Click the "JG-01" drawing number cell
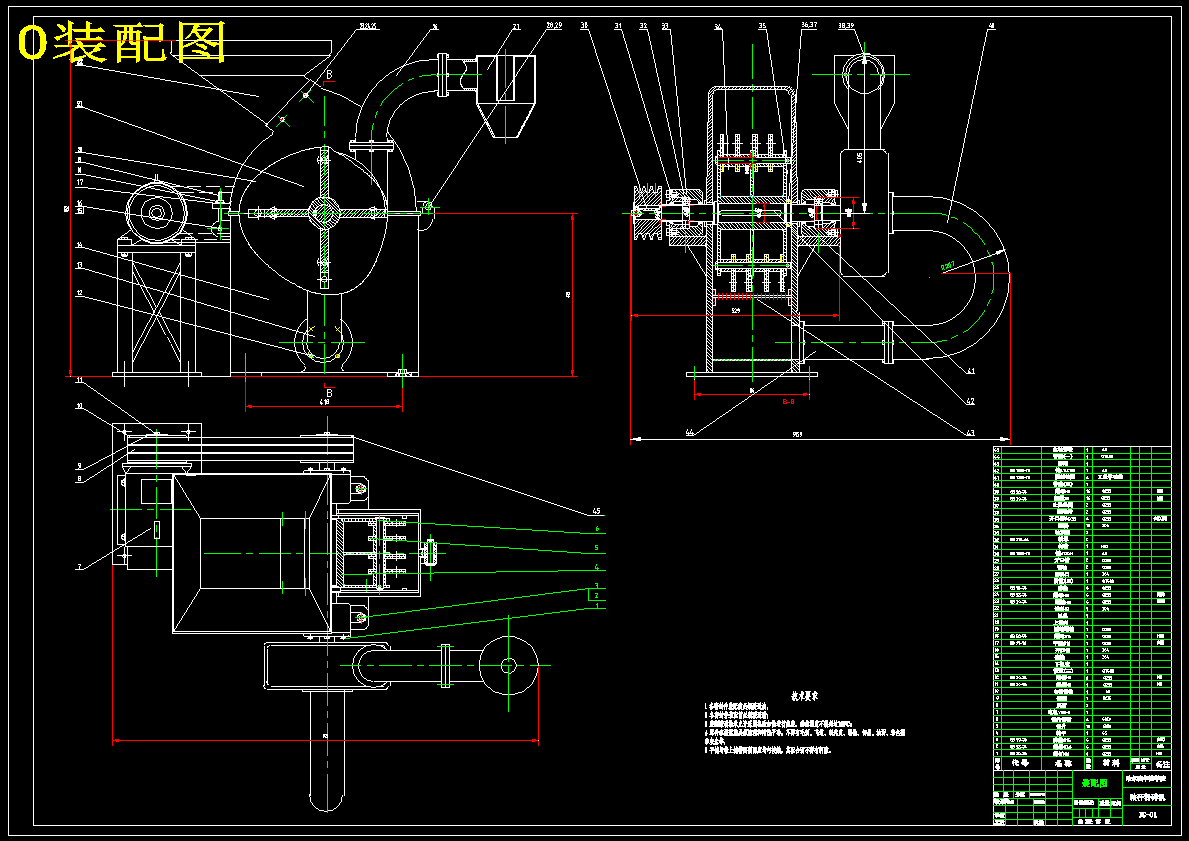The image size is (1189, 841). coord(1147,816)
